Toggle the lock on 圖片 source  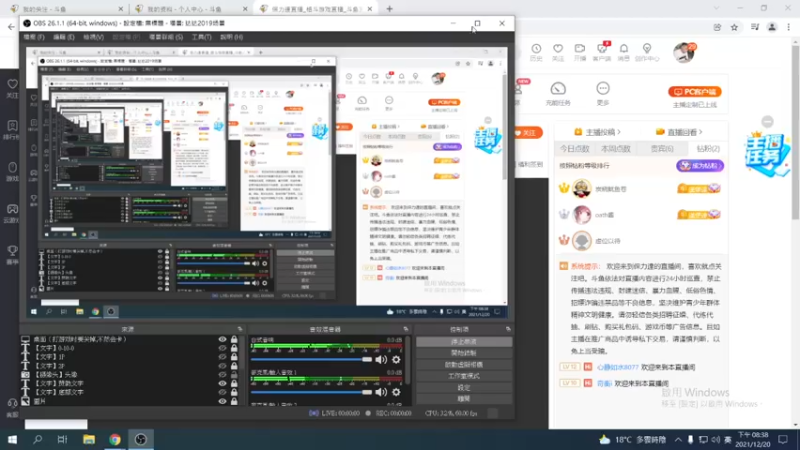pyautogui.click(x=234, y=401)
